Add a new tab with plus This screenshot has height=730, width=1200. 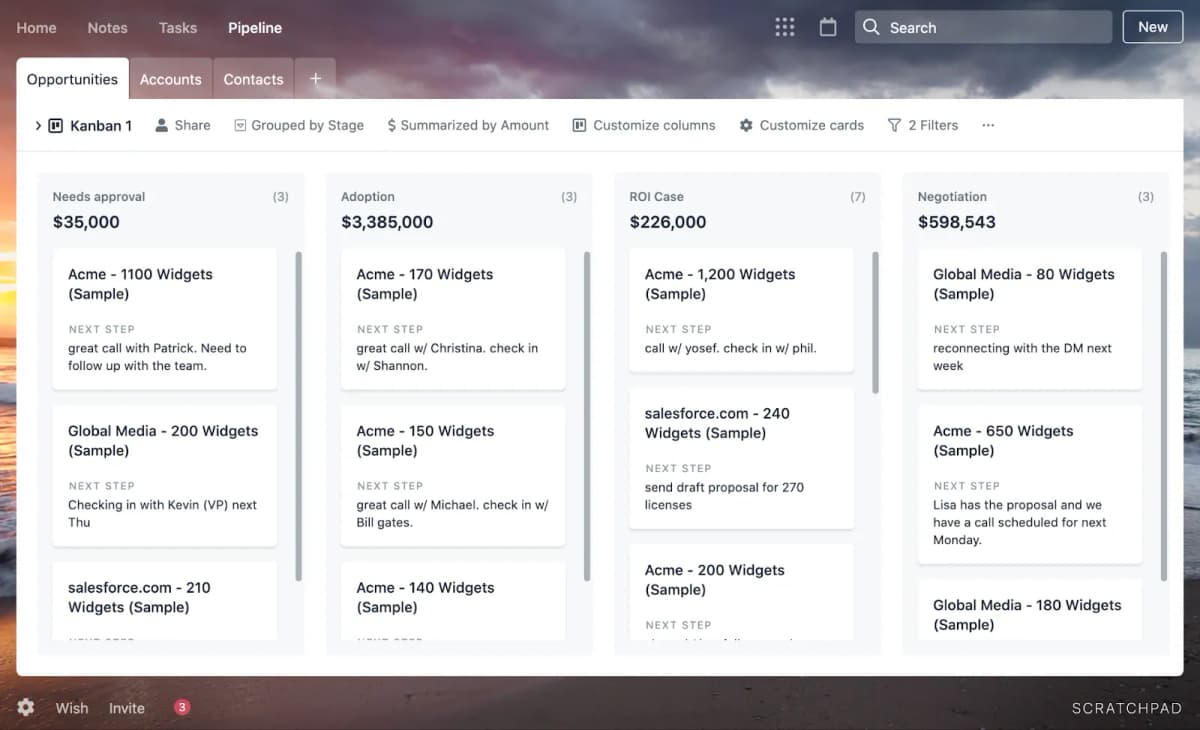click(315, 79)
